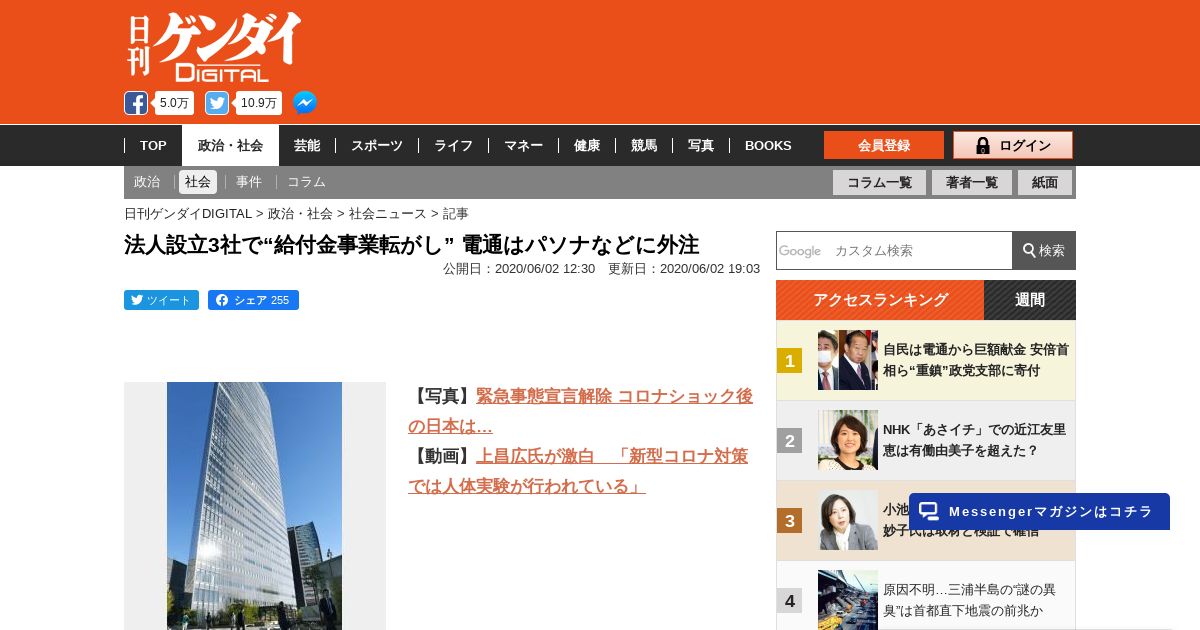The height and width of the screenshot is (630, 1200).
Task: Open the 写真 menu section
Action: [x=701, y=146]
